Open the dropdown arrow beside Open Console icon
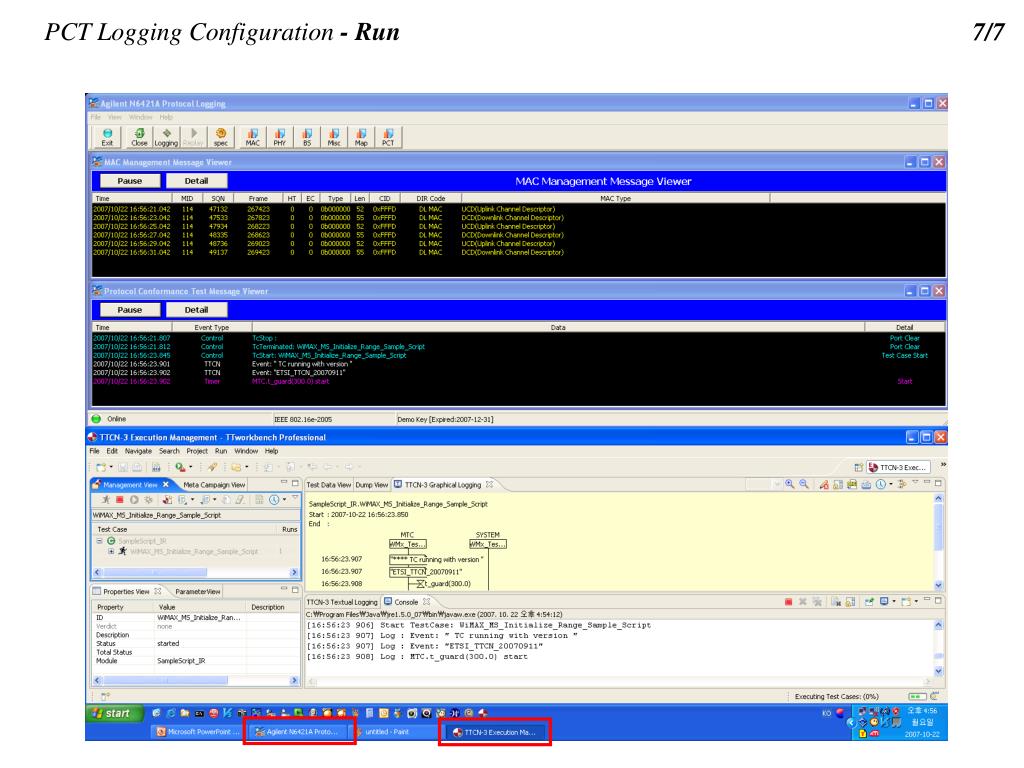 click(916, 601)
